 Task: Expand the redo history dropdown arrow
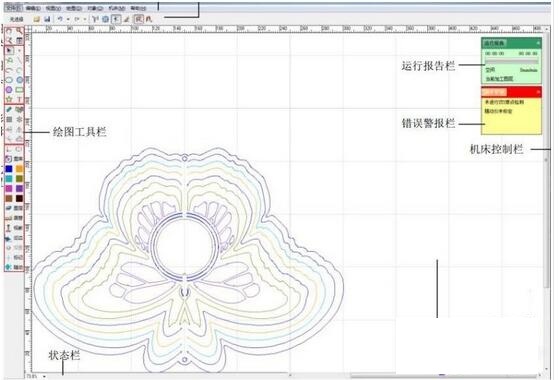[84, 19]
